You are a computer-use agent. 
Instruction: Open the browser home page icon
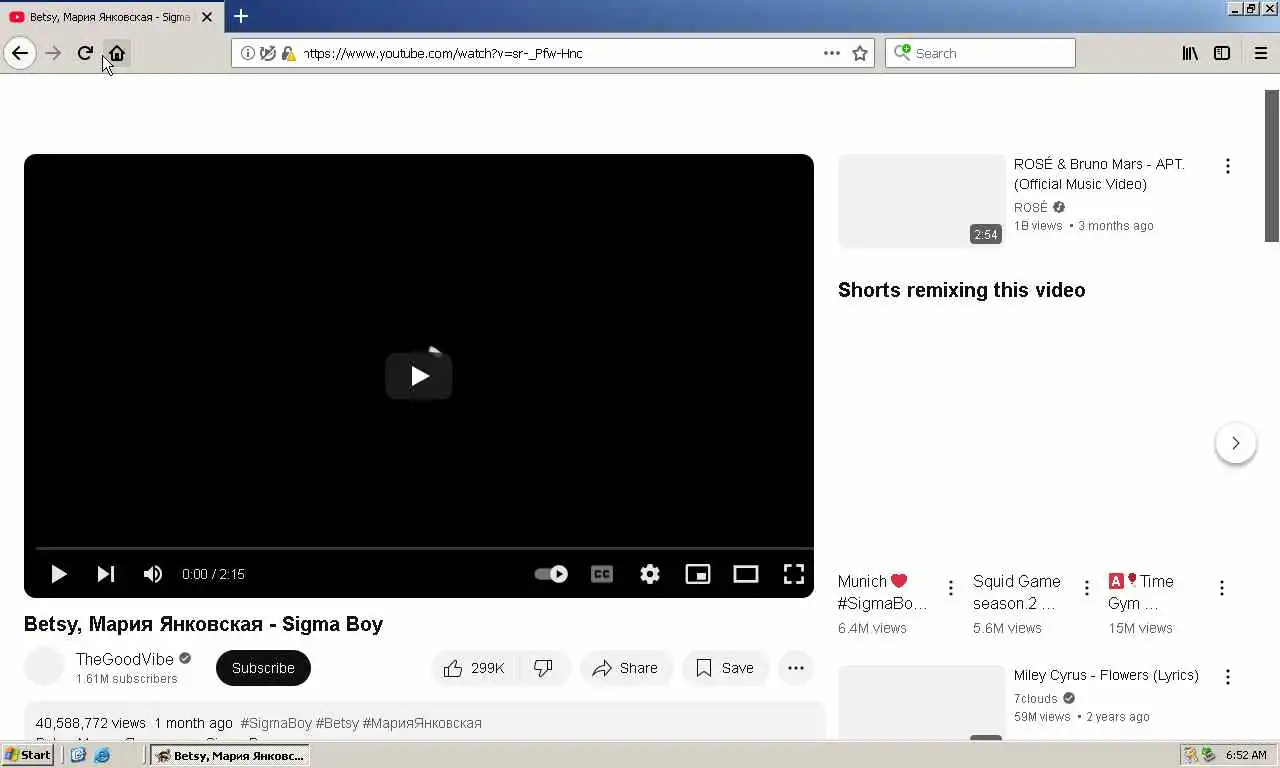pos(117,53)
